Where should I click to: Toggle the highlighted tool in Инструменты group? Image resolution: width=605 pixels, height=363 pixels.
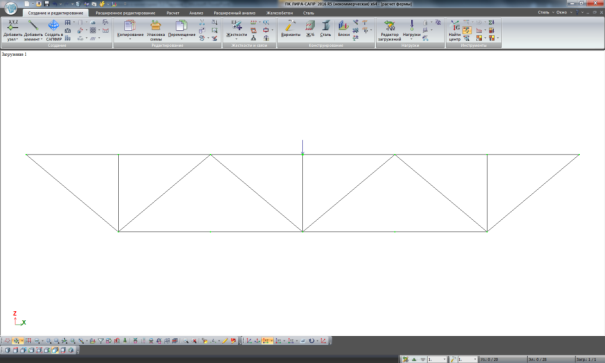(x=467, y=30)
